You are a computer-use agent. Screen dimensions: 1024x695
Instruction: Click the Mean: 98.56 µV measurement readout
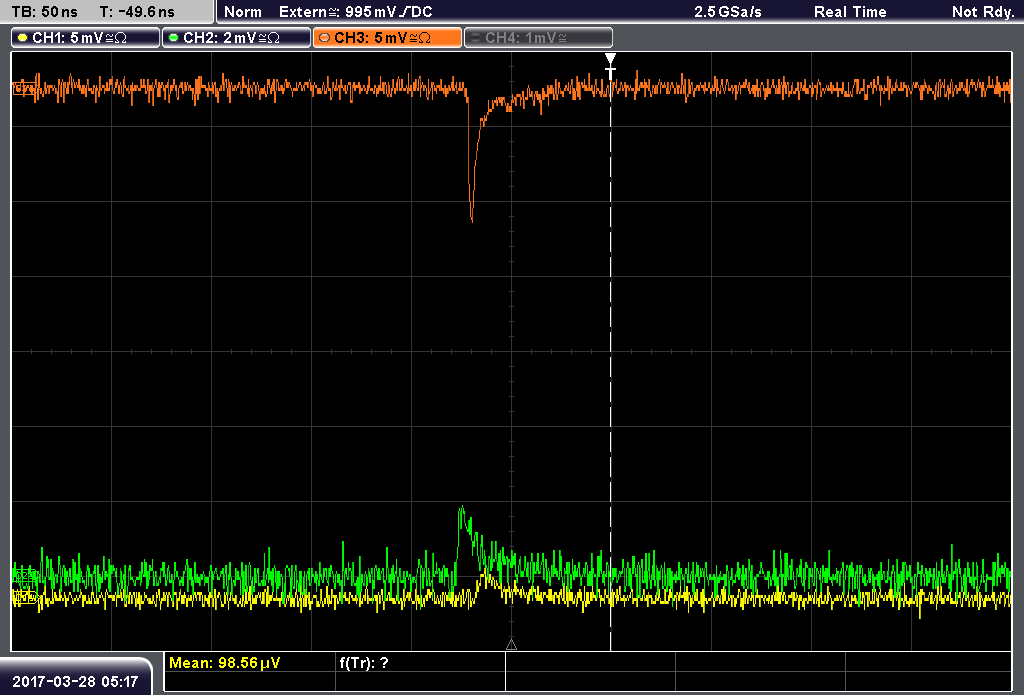tap(224, 663)
